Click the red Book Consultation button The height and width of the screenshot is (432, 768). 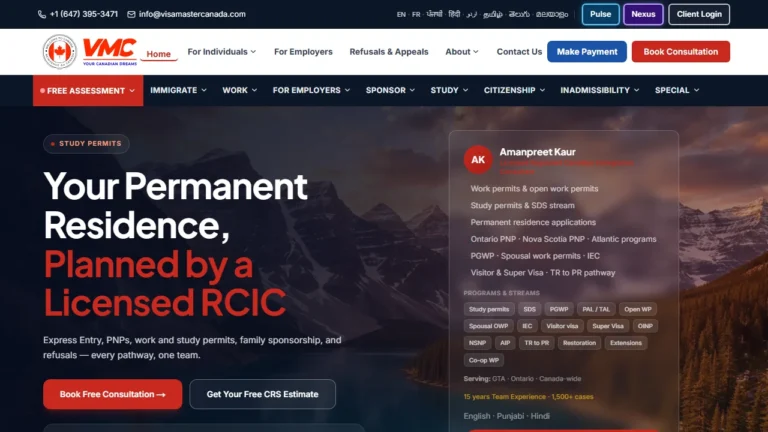(x=681, y=51)
